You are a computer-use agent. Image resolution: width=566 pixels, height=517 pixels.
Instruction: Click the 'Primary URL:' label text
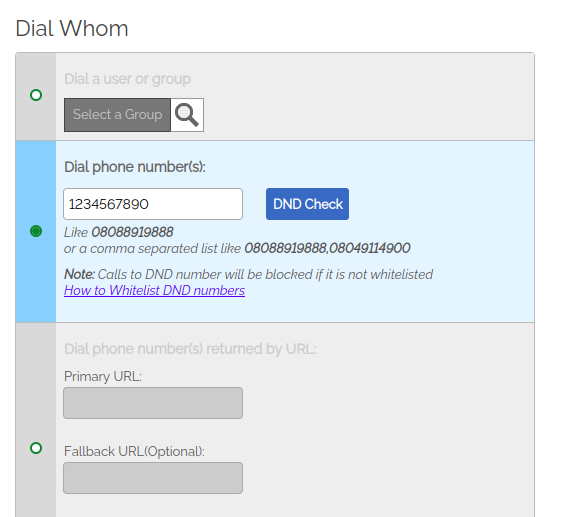click(x=103, y=377)
